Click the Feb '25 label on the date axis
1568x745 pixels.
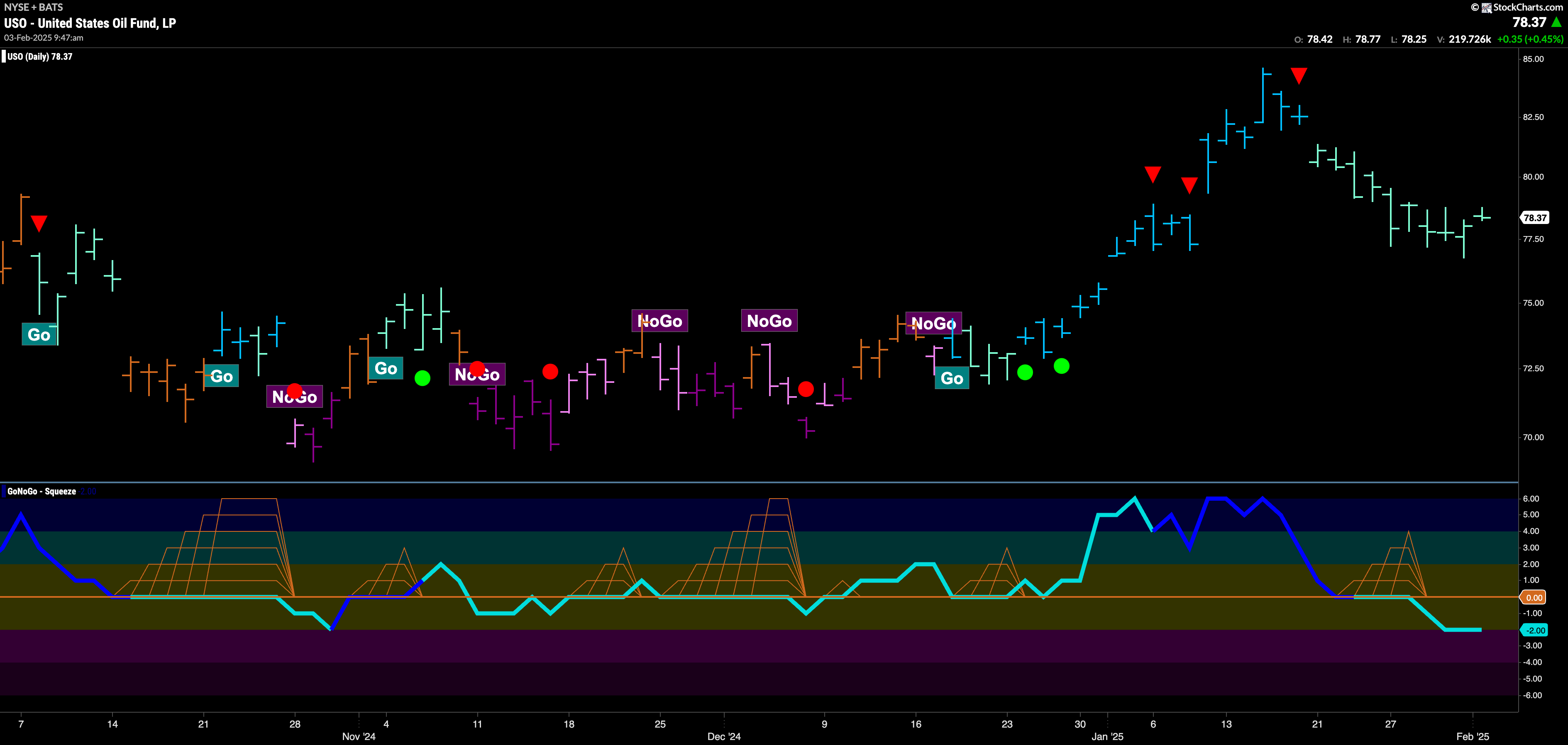1473,736
